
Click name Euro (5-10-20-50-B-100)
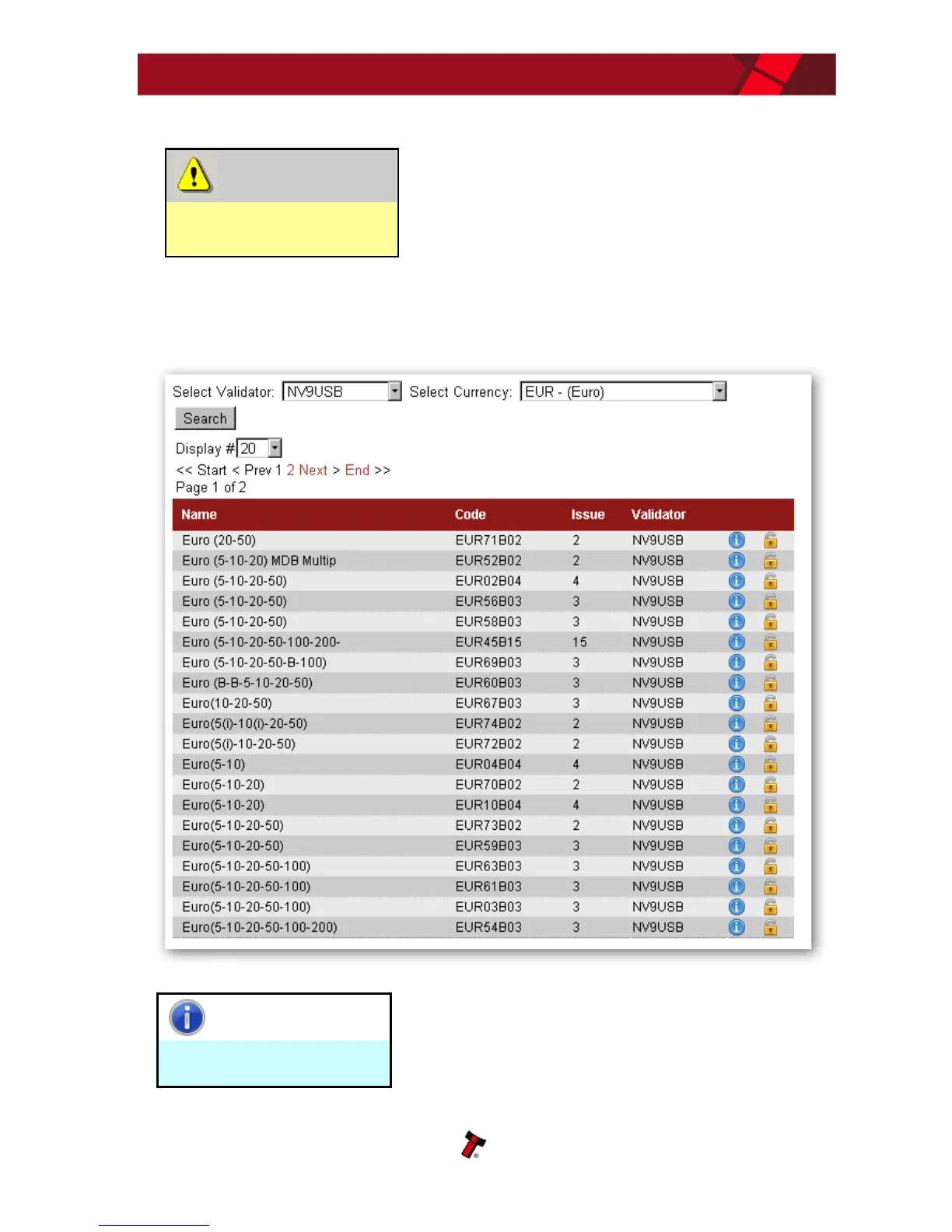click(254, 662)
